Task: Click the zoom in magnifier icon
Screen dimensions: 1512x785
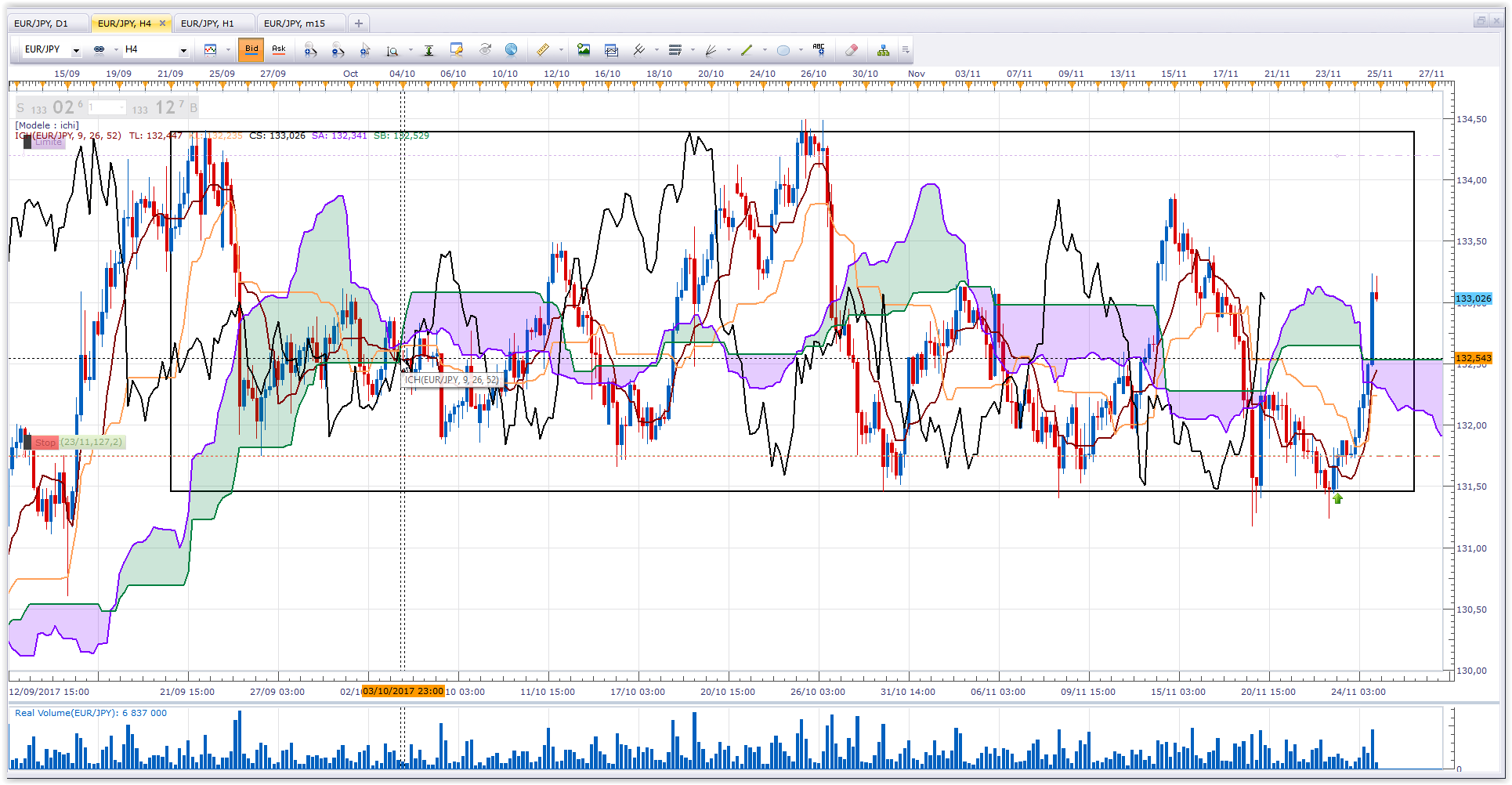Action: pos(311,49)
